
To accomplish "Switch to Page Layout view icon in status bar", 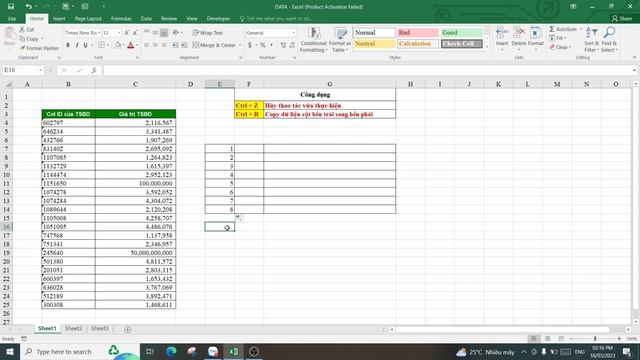I will (547, 339).
